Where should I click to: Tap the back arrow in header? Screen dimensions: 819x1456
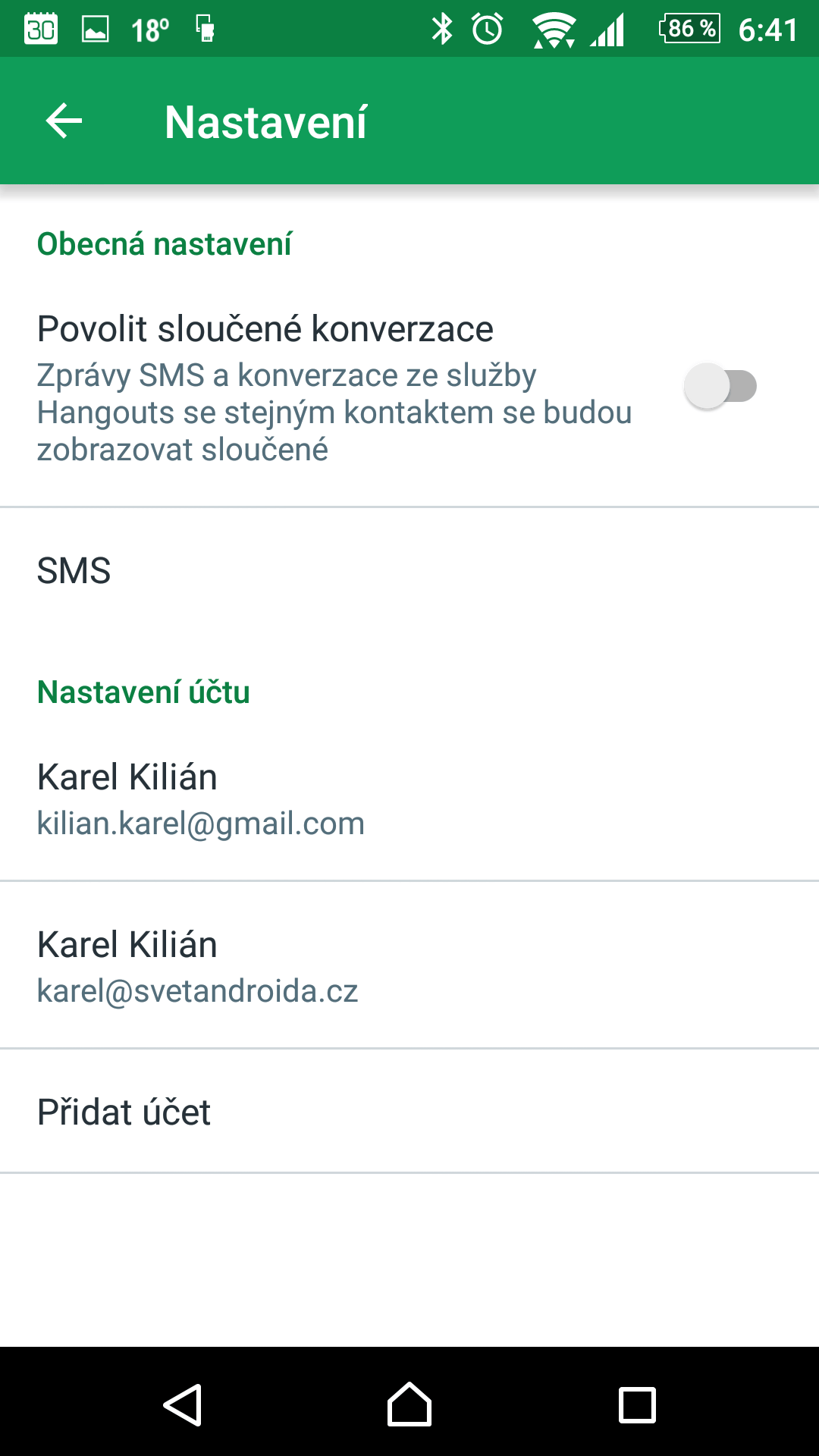pos(64,121)
